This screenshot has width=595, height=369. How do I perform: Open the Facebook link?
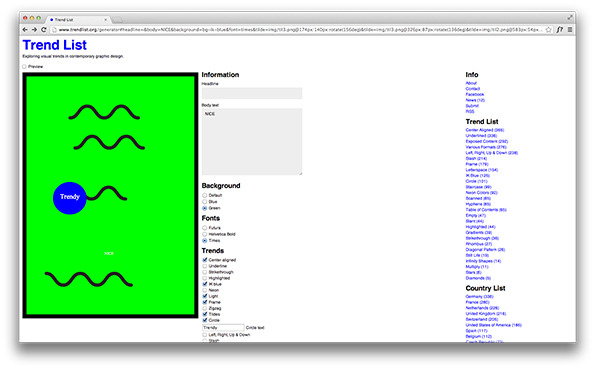point(475,95)
